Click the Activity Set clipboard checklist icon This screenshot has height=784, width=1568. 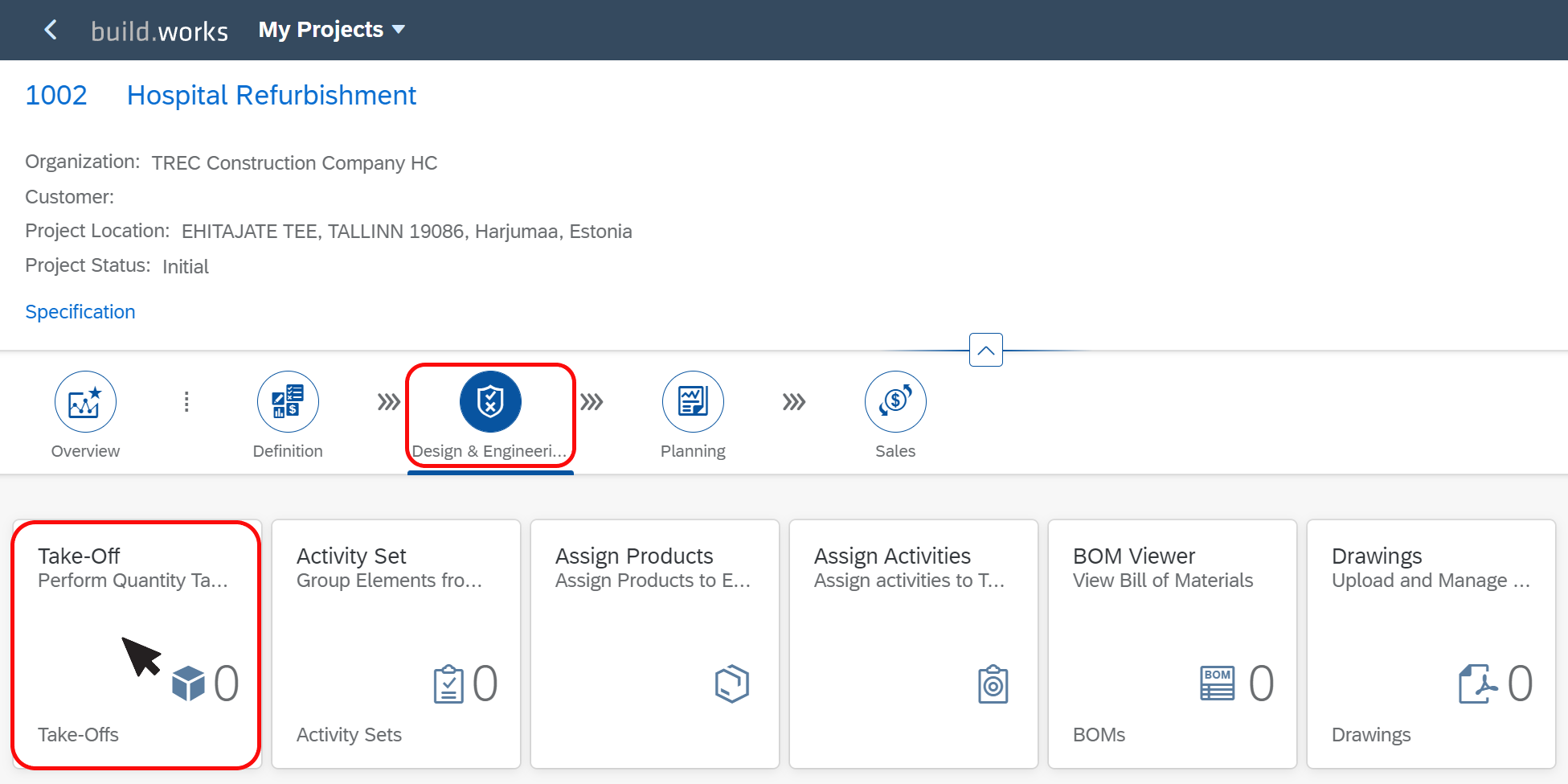(448, 684)
